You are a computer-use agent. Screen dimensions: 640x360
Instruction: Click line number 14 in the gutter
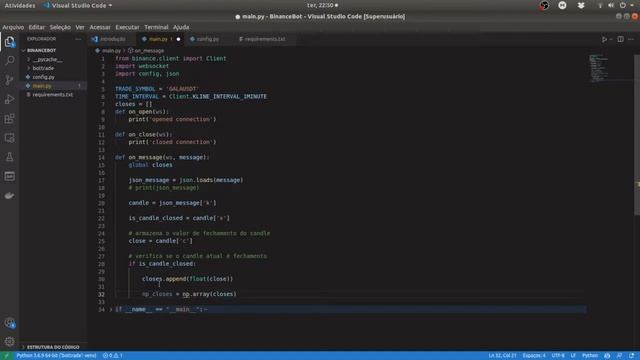[x=101, y=158]
